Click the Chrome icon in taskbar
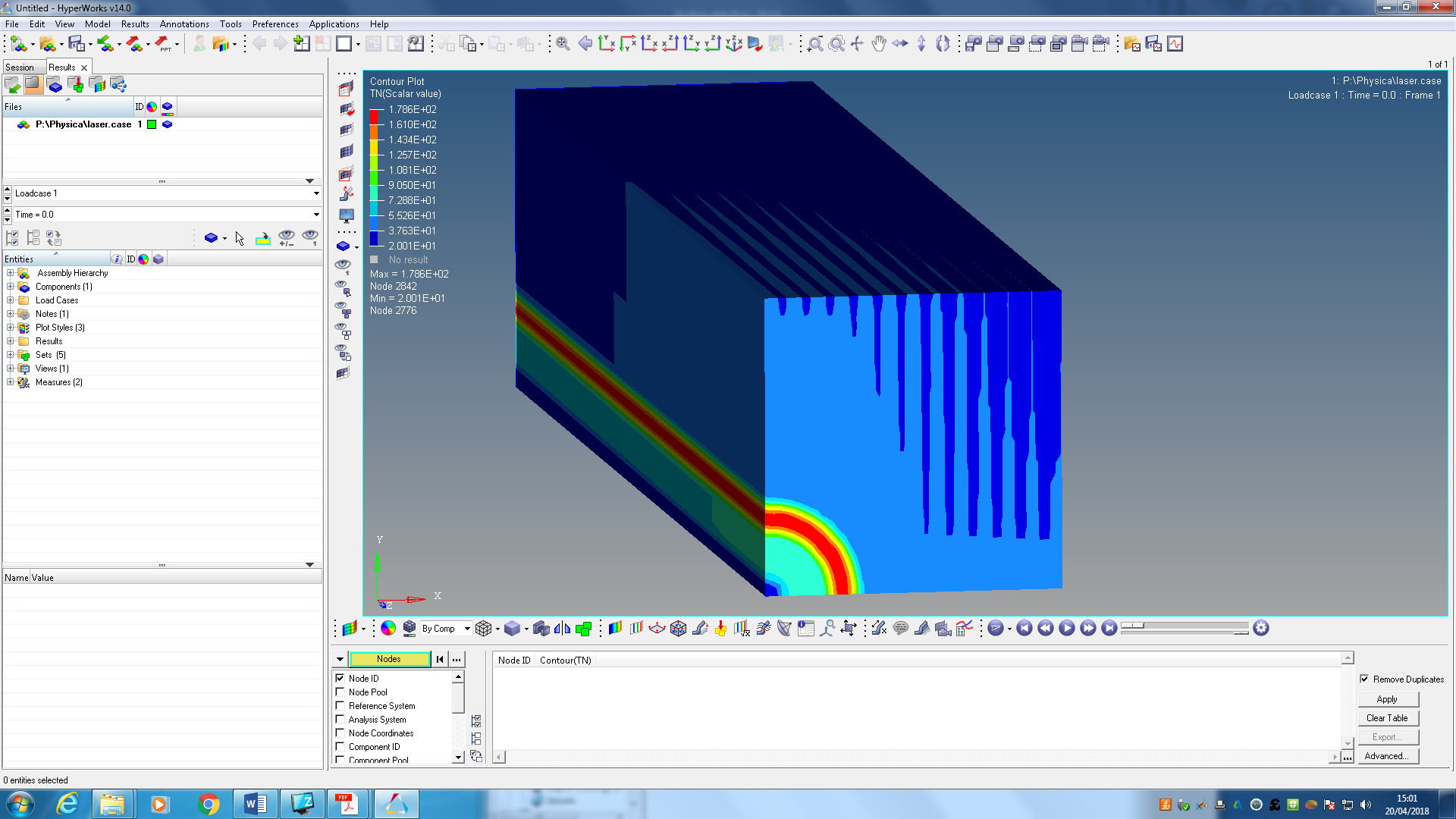The image size is (1456, 819). [208, 804]
